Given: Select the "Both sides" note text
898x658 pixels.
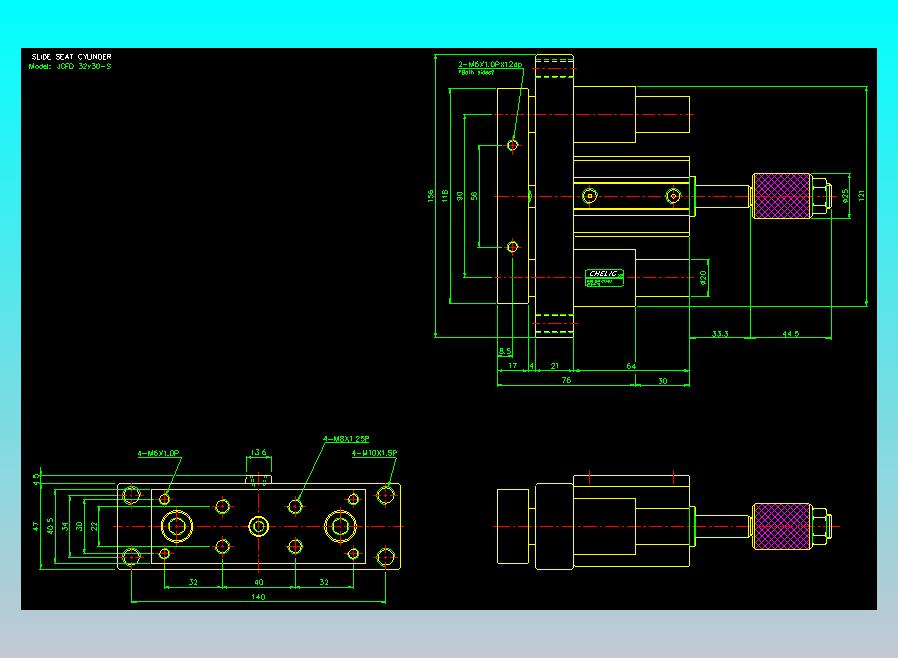Looking at the screenshot, I should (x=475, y=73).
